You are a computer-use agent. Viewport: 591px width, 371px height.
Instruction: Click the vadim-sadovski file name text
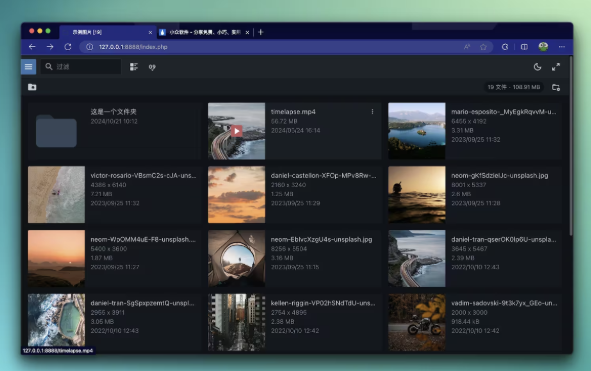(x=504, y=303)
